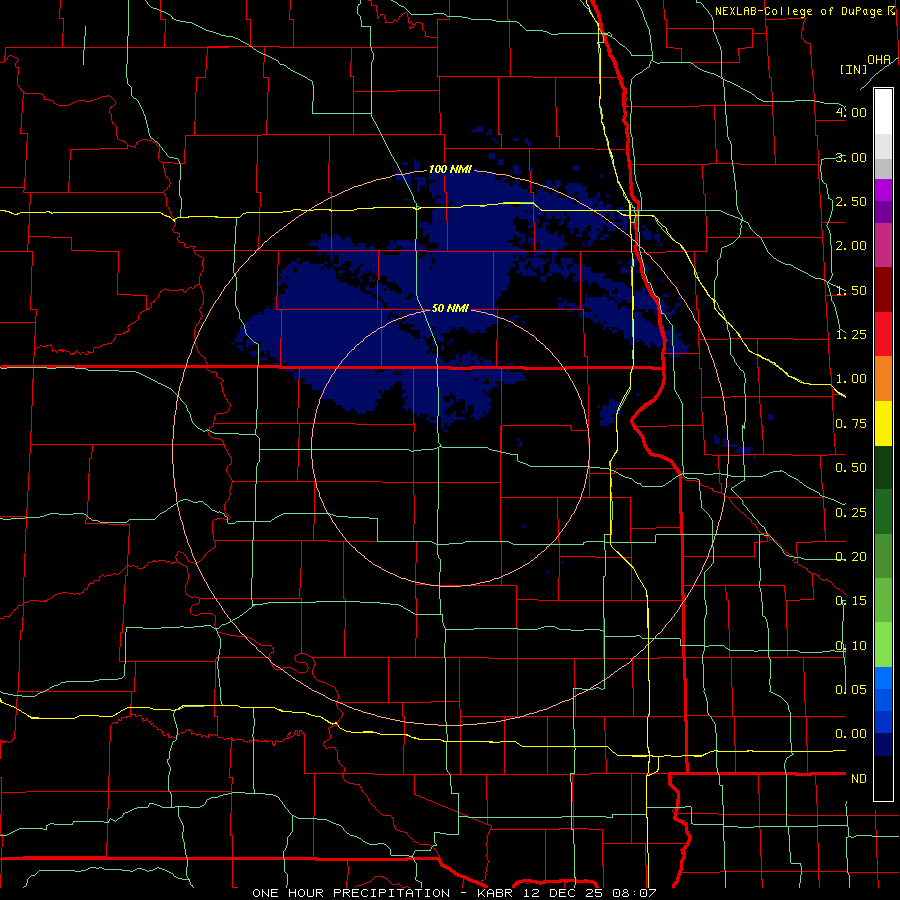900x900 pixels.
Task: Select the light green legend swatch beside 0.10
Action: [x=883, y=645]
